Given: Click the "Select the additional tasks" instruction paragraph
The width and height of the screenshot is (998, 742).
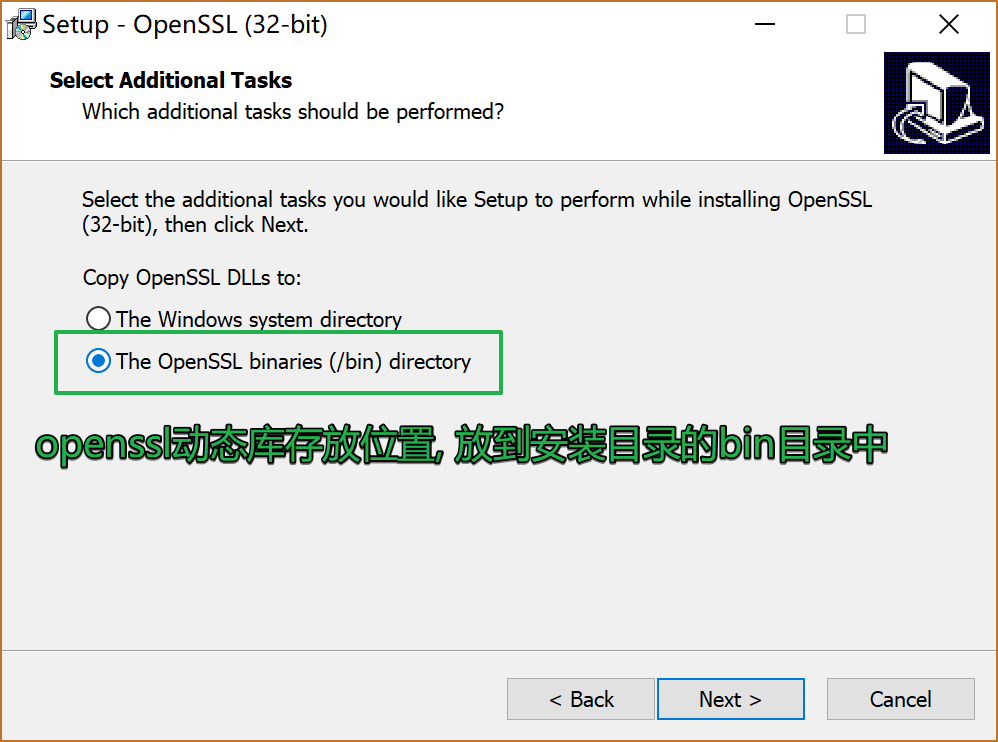Looking at the screenshot, I should point(476,212).
